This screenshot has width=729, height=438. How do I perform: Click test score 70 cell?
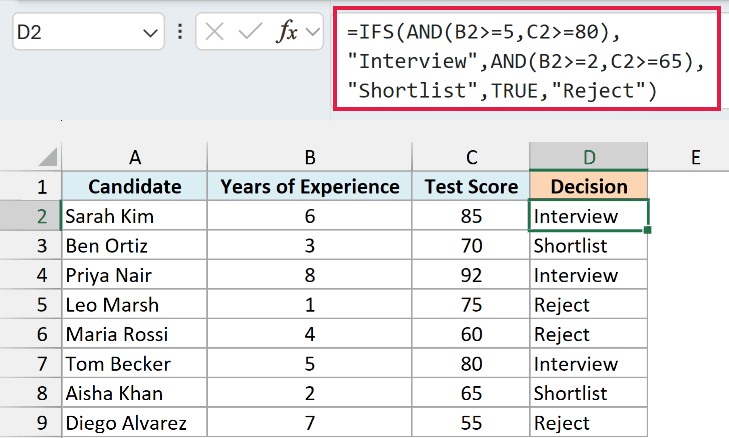coord(471,246)
